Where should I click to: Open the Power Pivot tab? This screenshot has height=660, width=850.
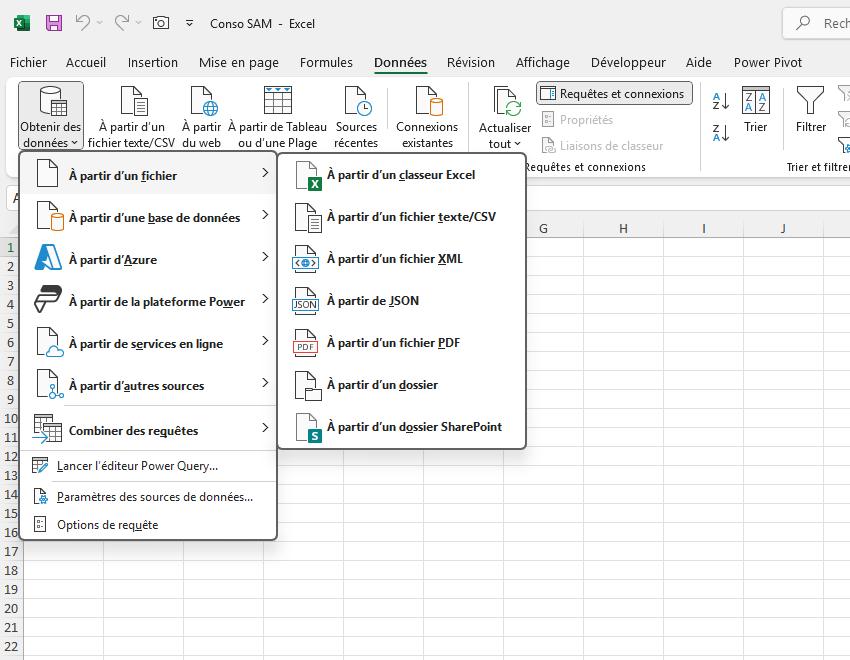point(768,62)
